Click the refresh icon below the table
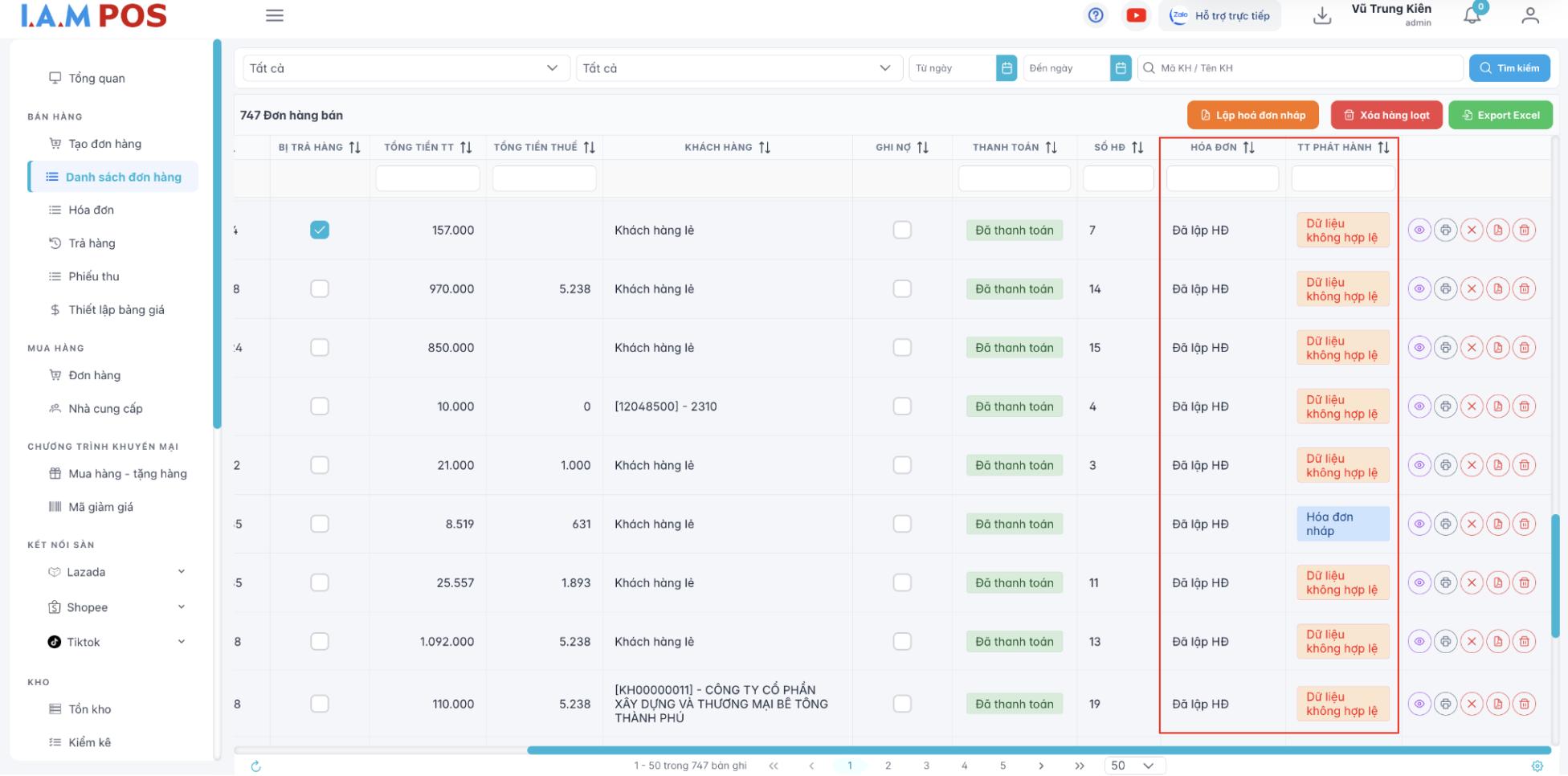1568x776 pixels. click(255, 766)
